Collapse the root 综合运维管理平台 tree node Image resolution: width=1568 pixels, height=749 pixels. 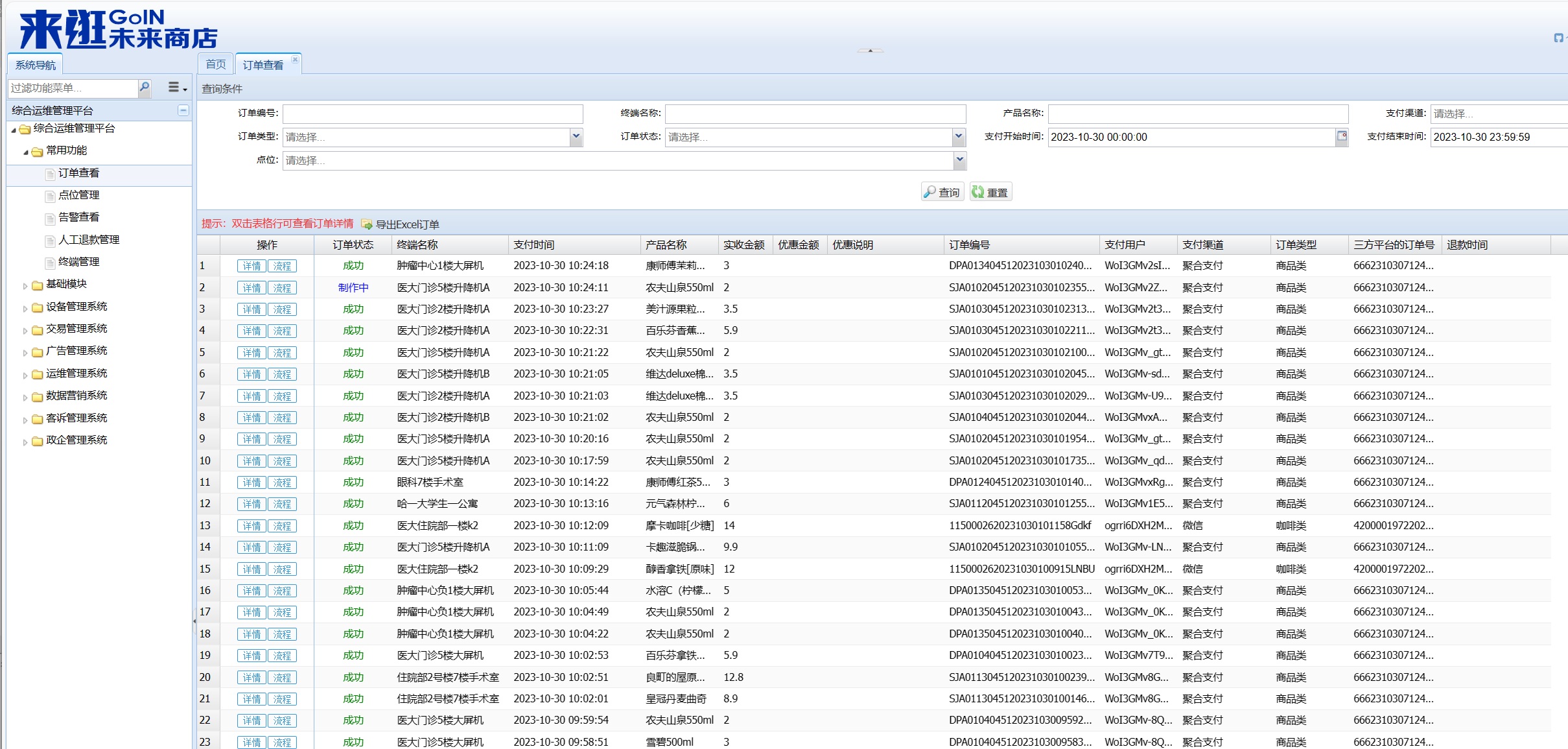point(14,130)
